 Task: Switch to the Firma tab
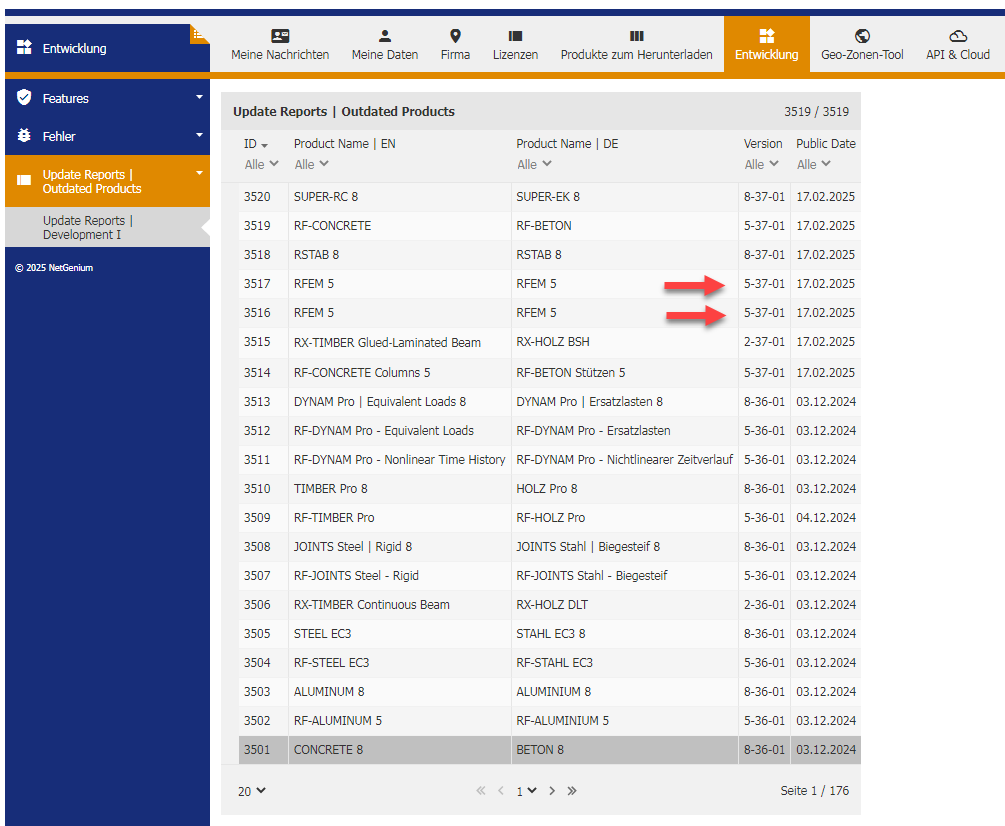455,44
